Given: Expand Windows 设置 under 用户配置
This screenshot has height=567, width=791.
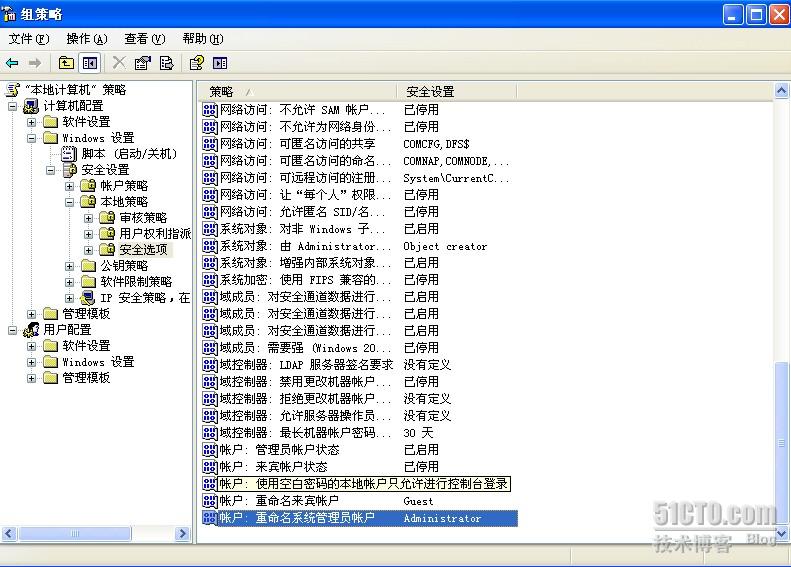Looking at the screenshot, I should [x=31, y=362].
